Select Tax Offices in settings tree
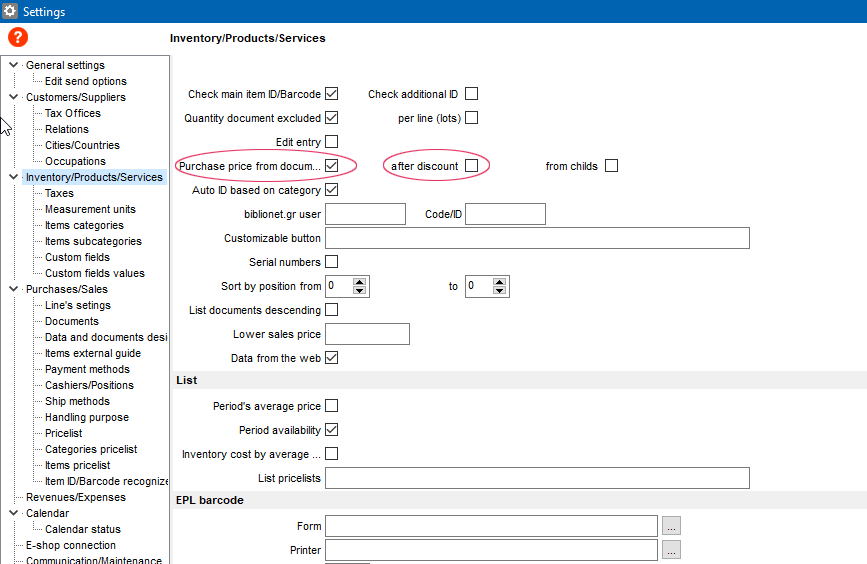 click(x=73, y=113)
